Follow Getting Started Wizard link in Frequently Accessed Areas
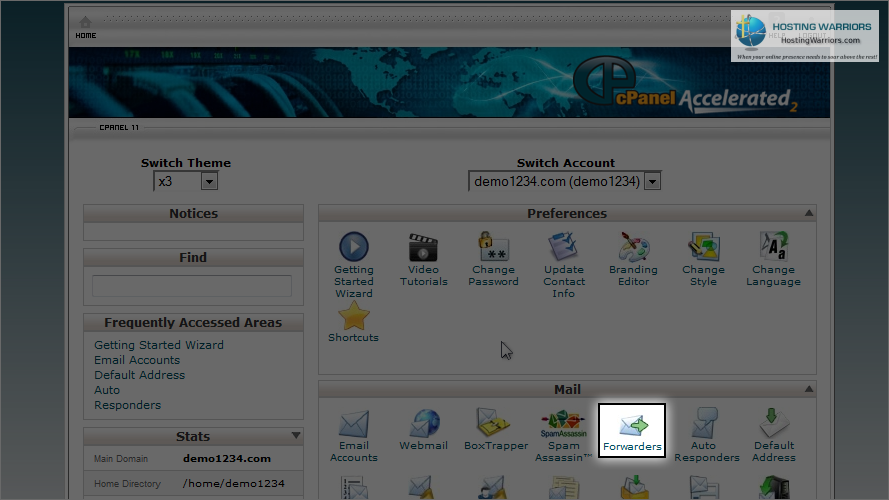889x500 pixels. point(159,345)
